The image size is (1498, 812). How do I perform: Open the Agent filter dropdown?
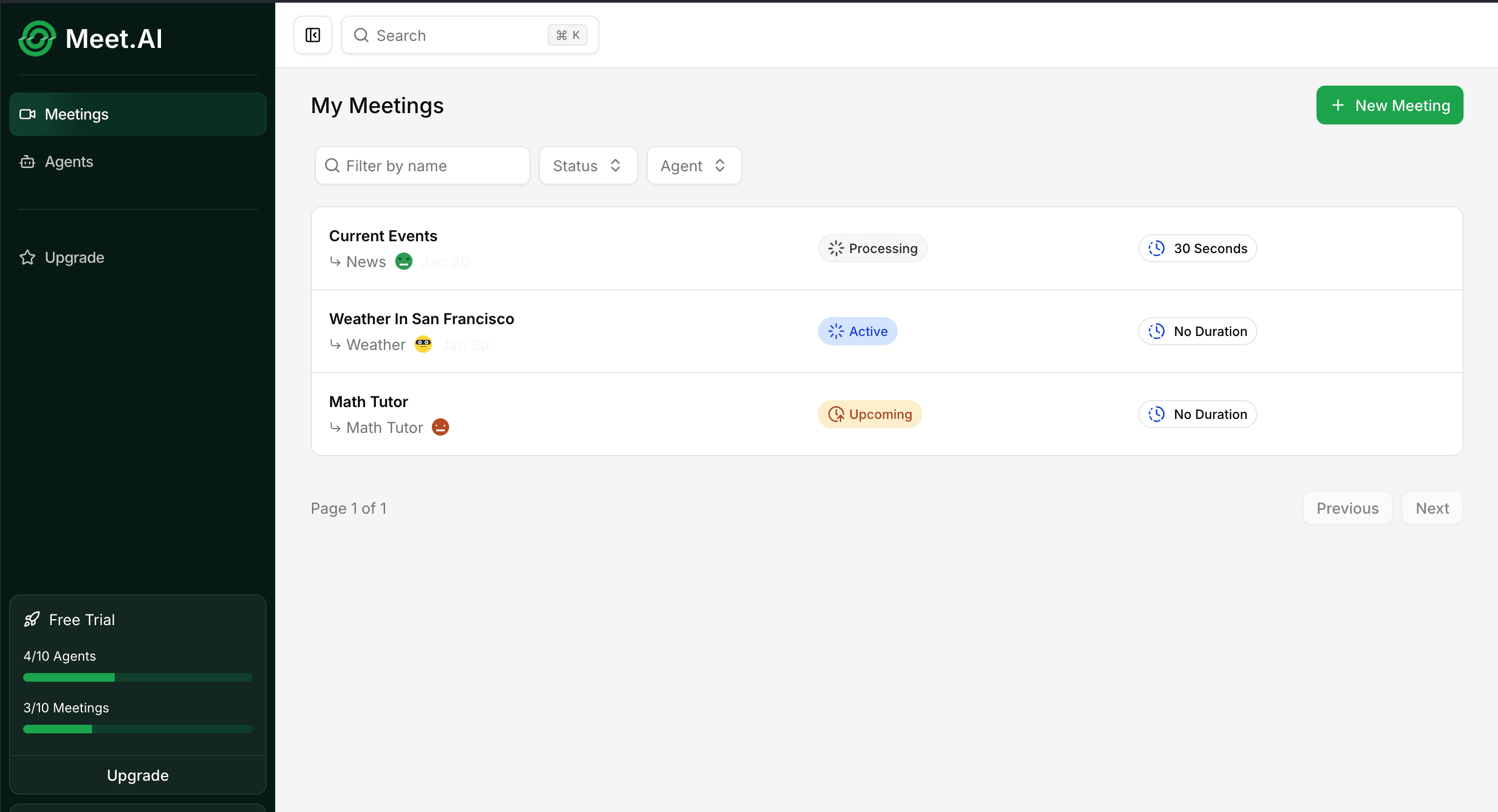point(694,166)
